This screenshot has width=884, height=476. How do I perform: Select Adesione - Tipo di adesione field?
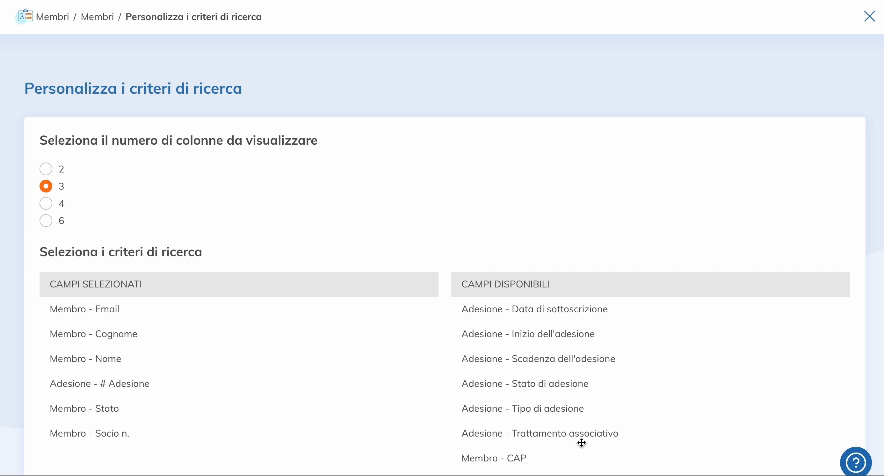pos(522,409)
